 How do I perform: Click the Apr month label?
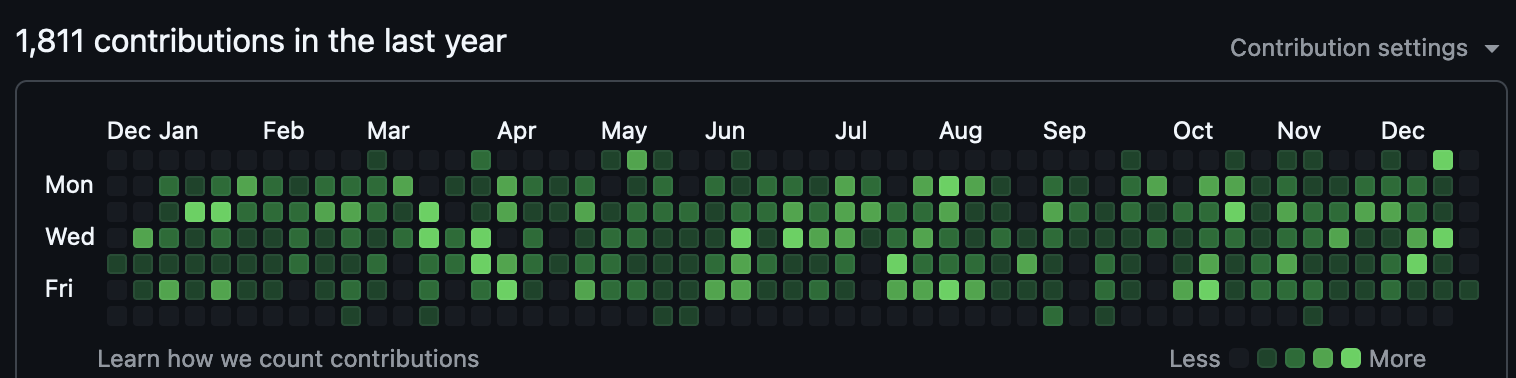coord(517,131)
